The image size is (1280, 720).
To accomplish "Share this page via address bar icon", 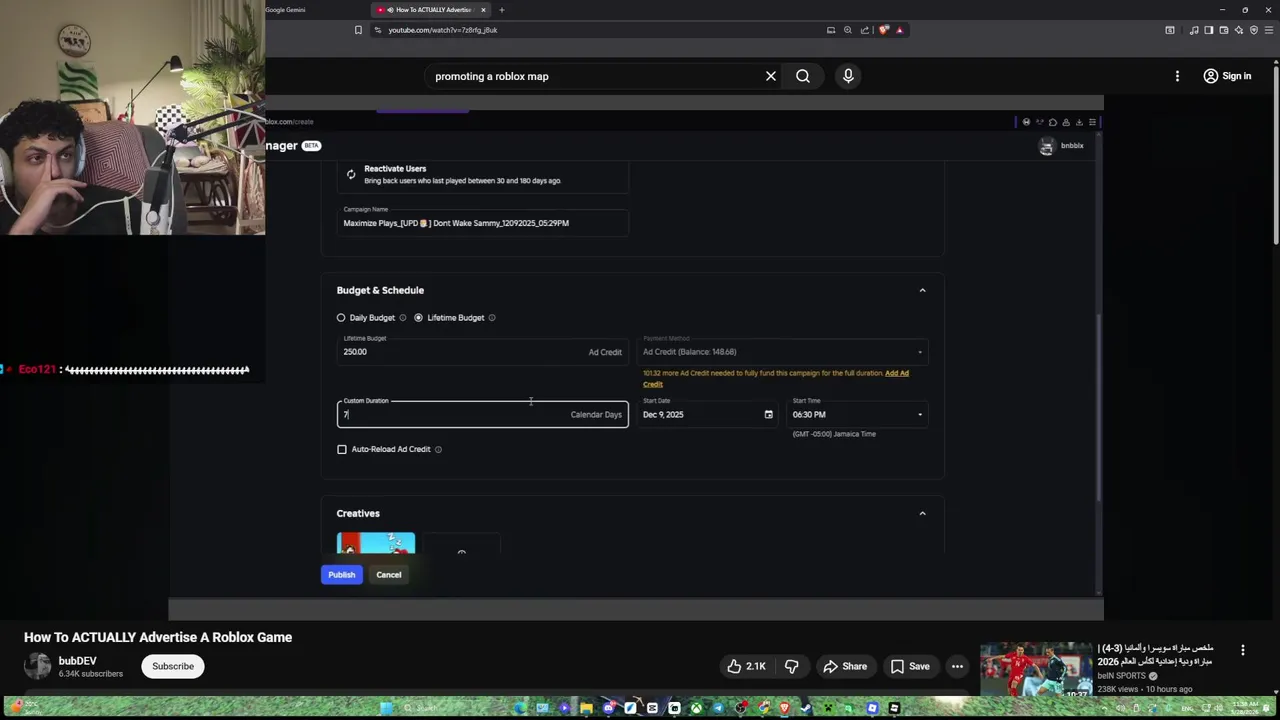I will [x=865, y=30].
